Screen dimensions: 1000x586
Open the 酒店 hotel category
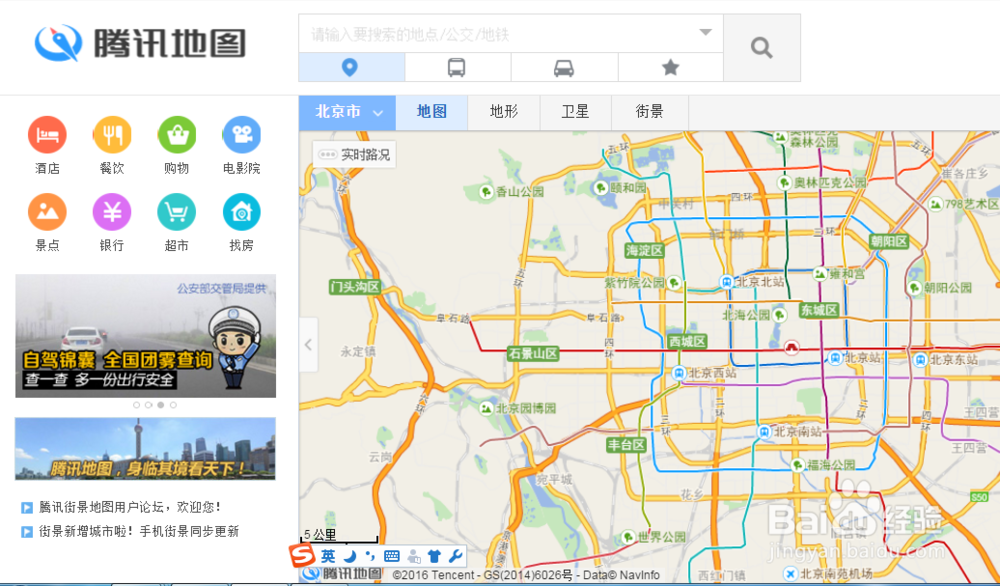(47, 135)
